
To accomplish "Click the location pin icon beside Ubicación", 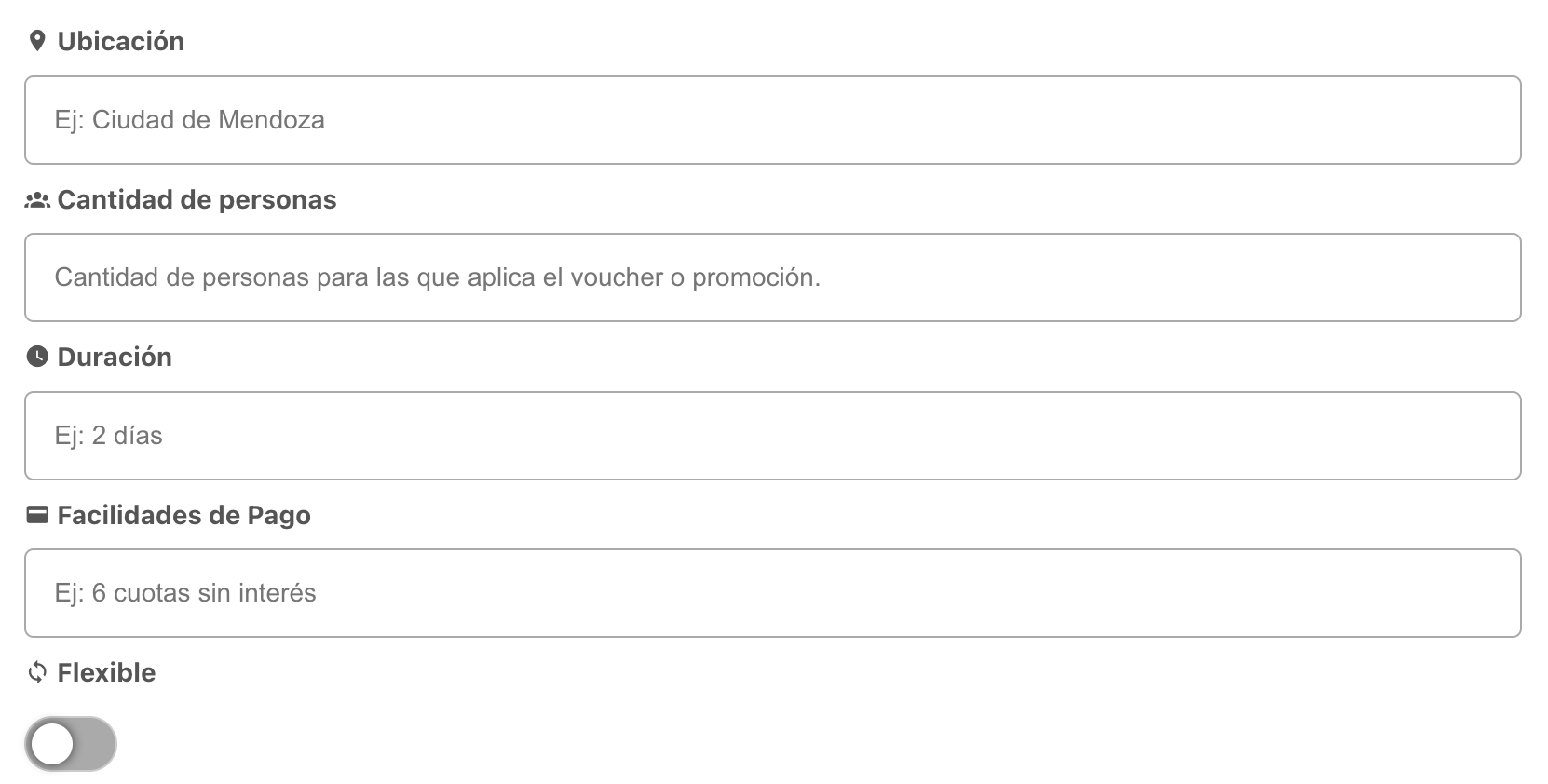I will (37, 39).
